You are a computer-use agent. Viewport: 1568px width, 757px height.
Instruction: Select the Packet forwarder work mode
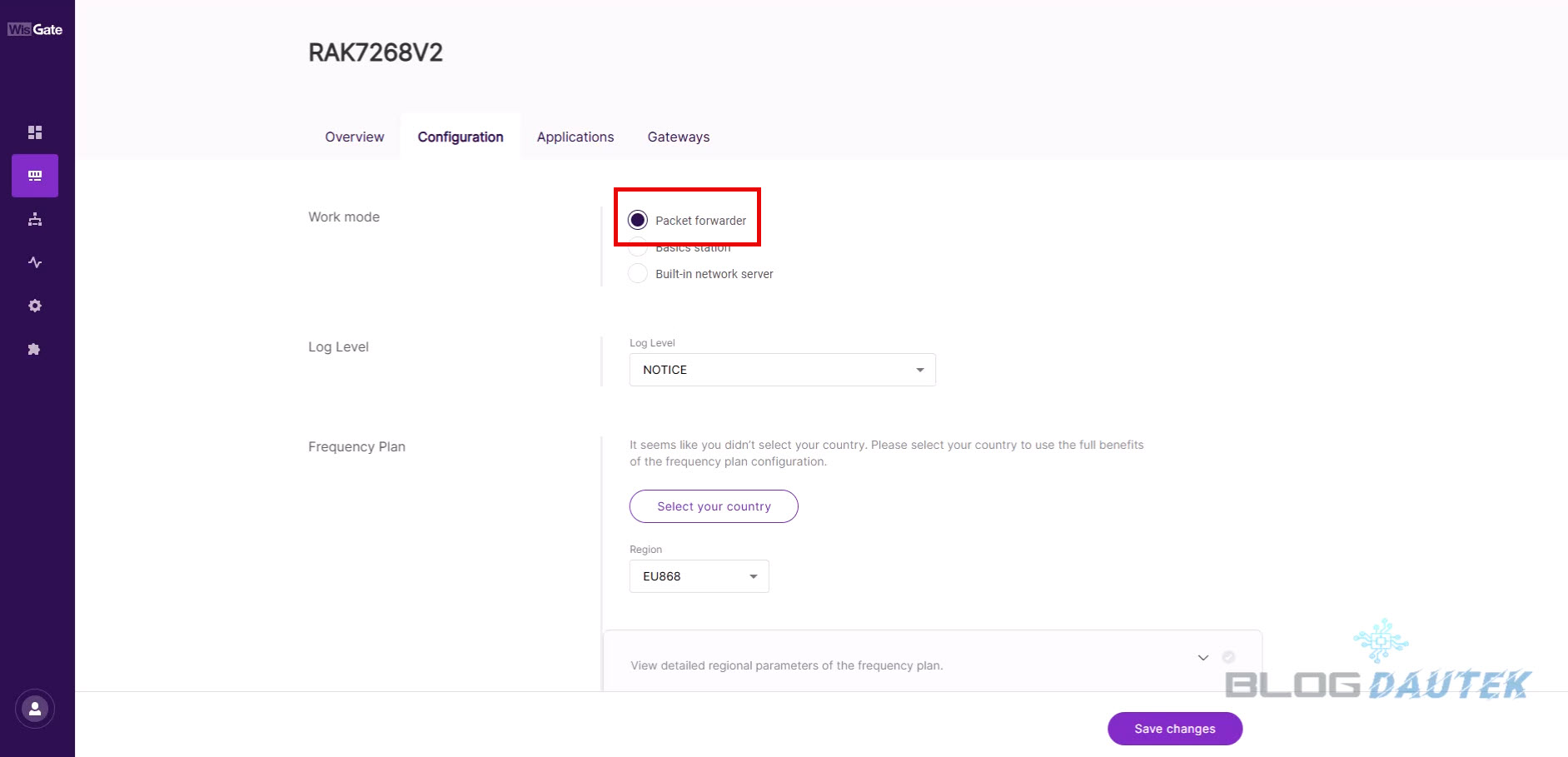(638, 220)
